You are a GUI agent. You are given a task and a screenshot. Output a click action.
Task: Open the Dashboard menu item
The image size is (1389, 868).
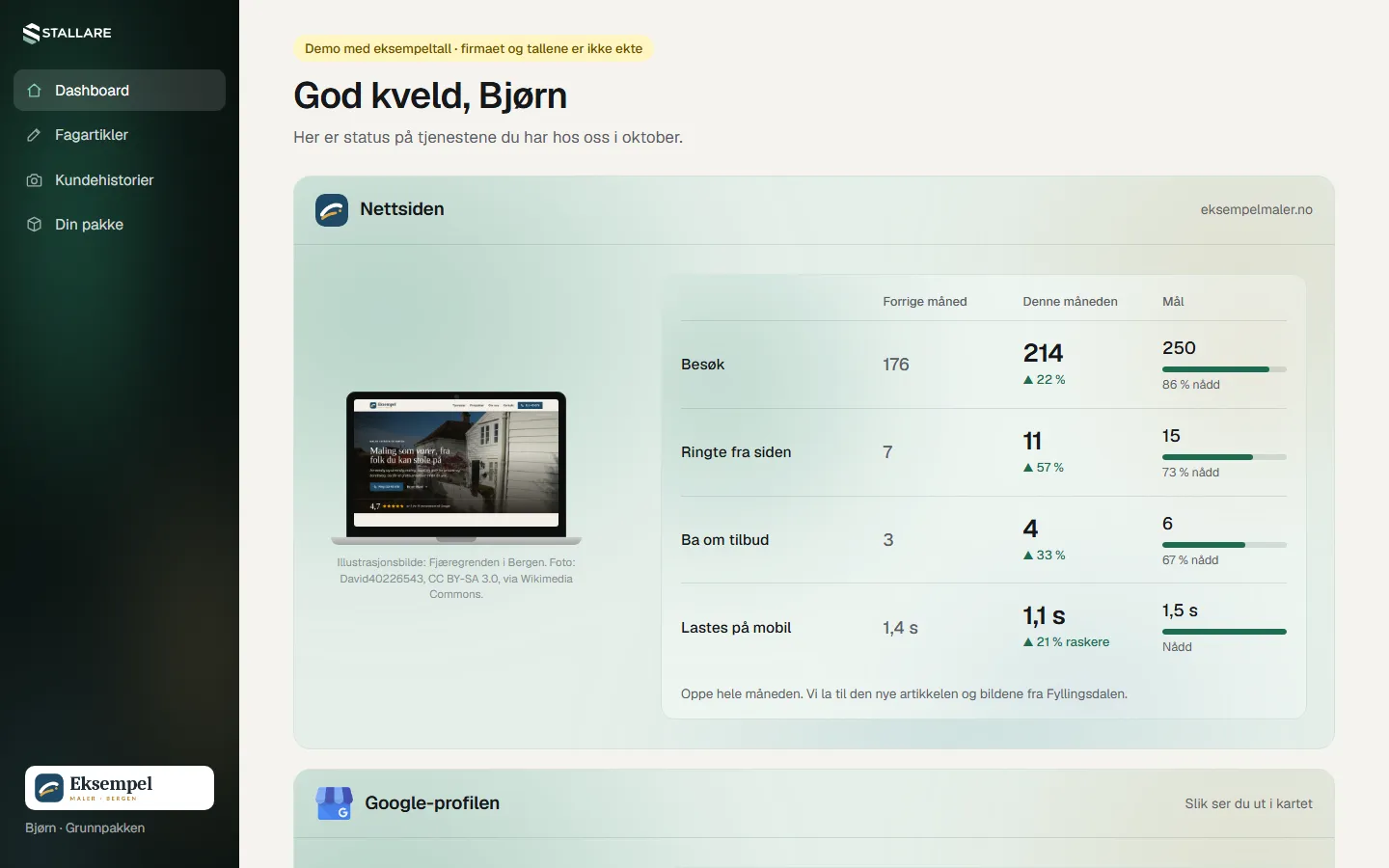pos(120,91)
